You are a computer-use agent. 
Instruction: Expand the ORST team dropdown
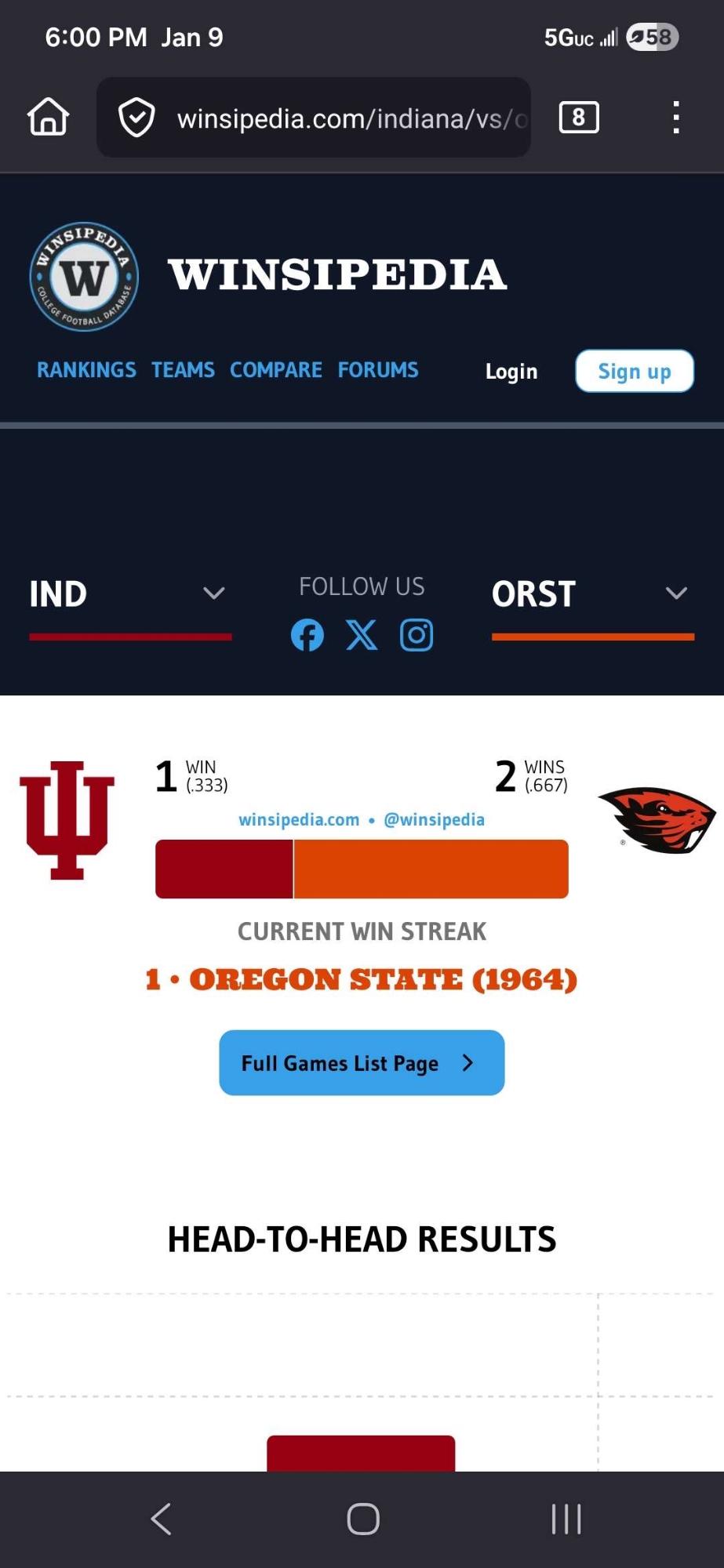pyautogui.click(x=676, y=593)
